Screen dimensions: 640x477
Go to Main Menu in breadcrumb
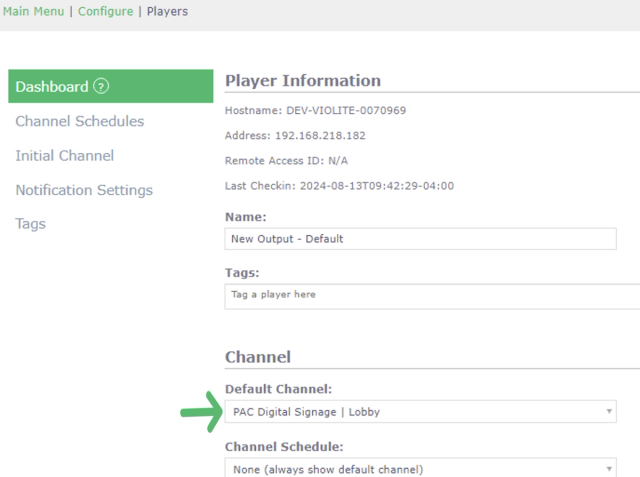pyautogui.click(x=33, y=11)
